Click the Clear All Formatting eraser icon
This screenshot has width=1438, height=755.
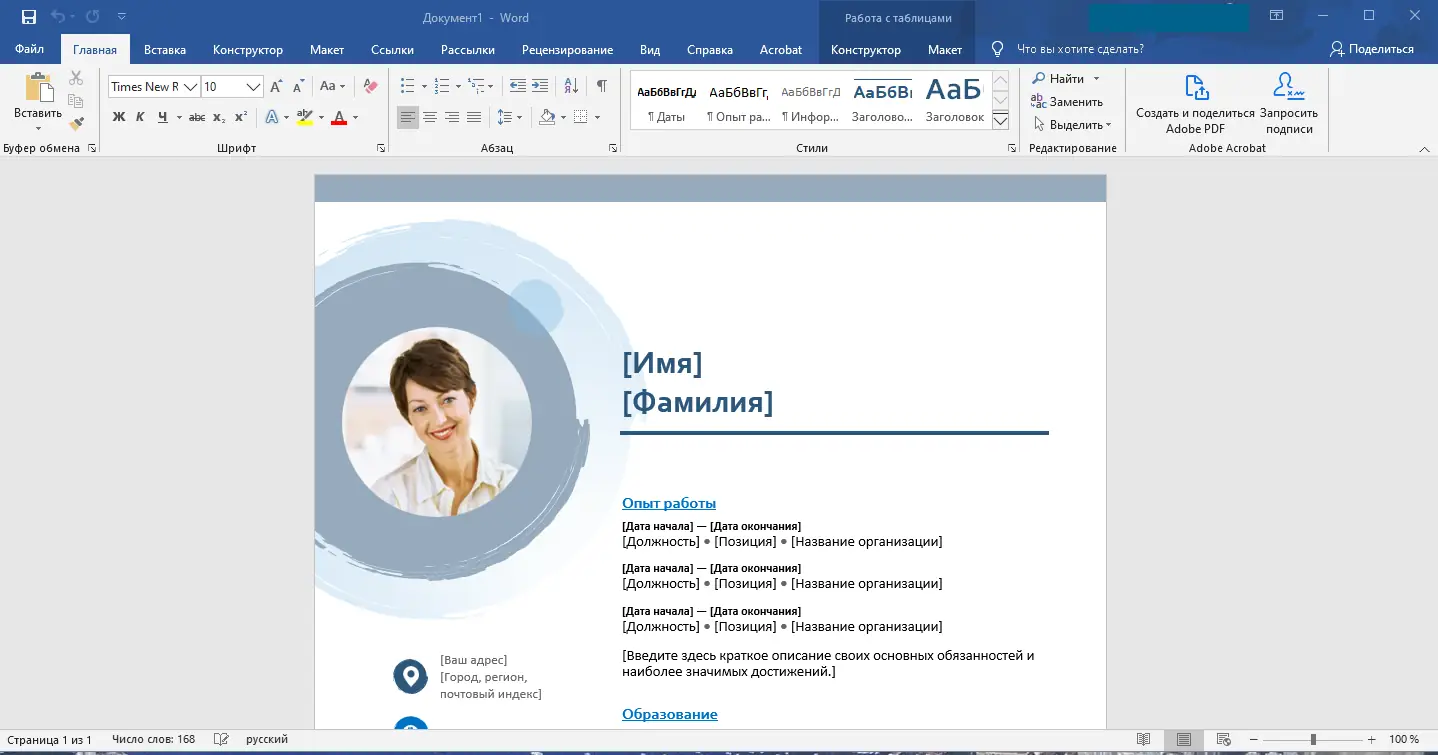(370, 87)
